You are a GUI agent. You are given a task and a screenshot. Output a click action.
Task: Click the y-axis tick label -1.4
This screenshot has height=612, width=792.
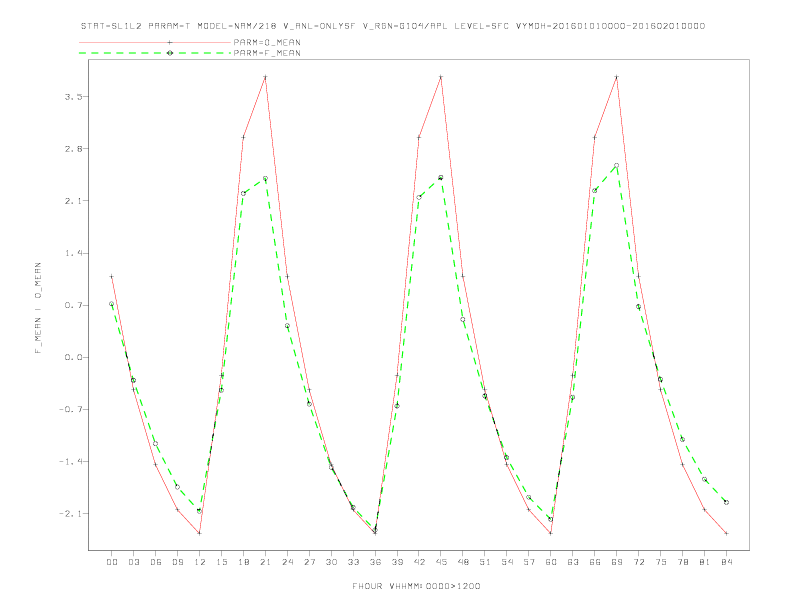(71, 462)
